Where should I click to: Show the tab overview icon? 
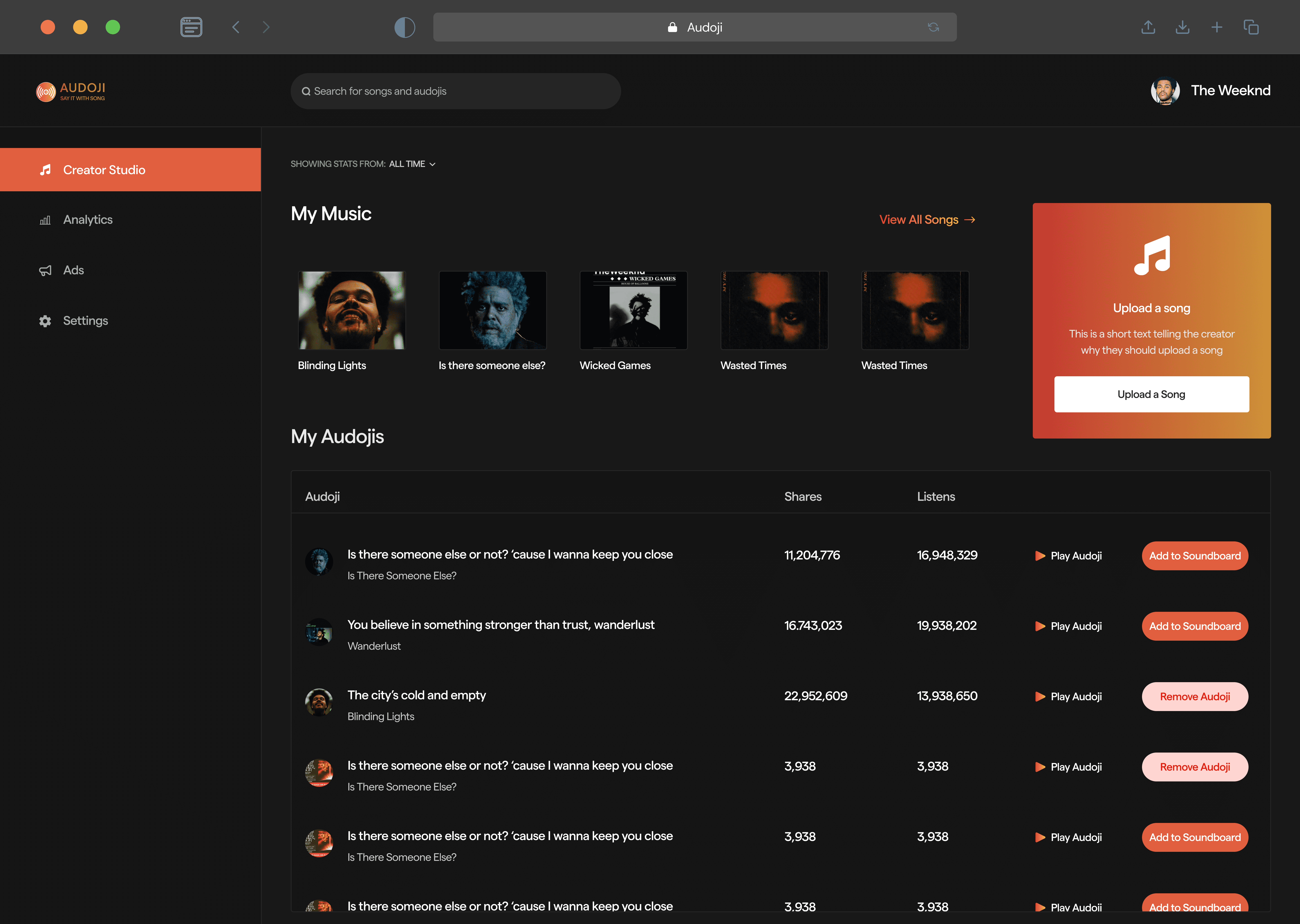pos(1251,27)
